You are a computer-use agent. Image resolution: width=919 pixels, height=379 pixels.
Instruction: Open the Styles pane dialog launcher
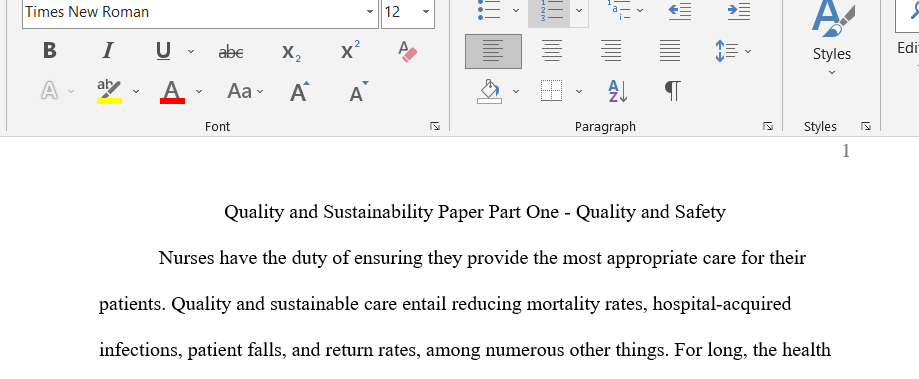(x=866, y=126)
